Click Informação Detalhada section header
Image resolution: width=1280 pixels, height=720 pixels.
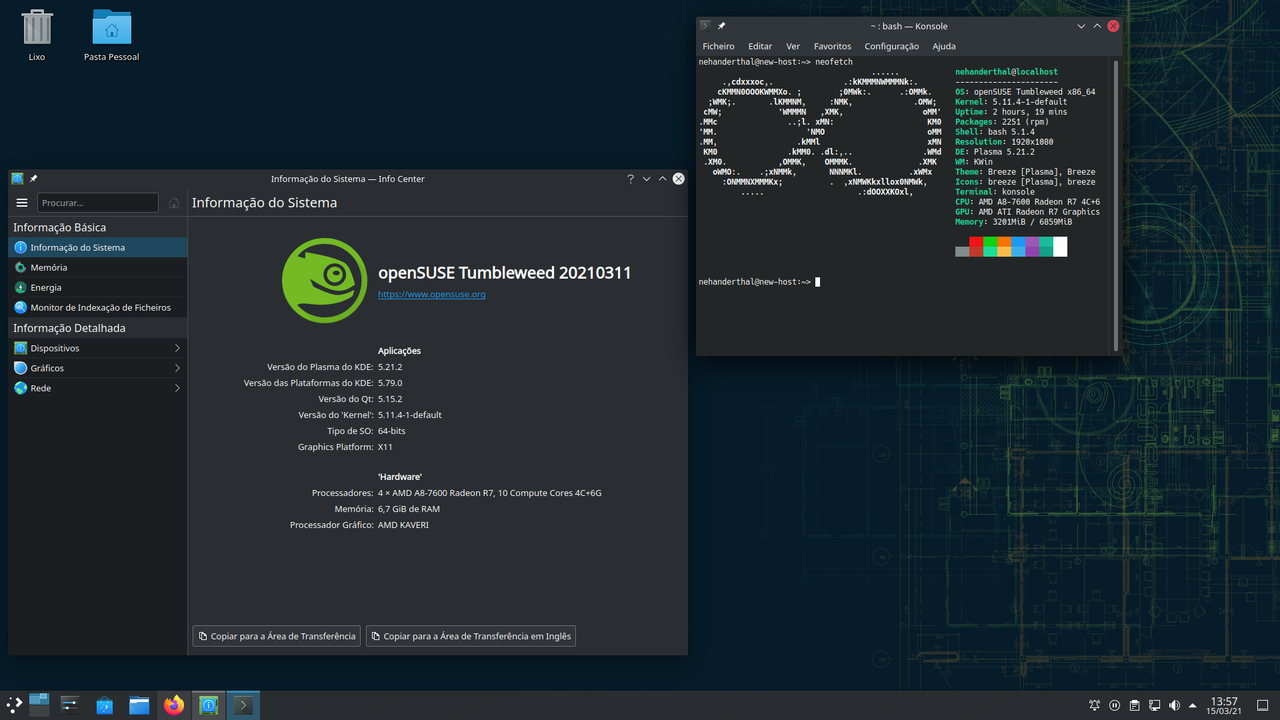[69, 328]
